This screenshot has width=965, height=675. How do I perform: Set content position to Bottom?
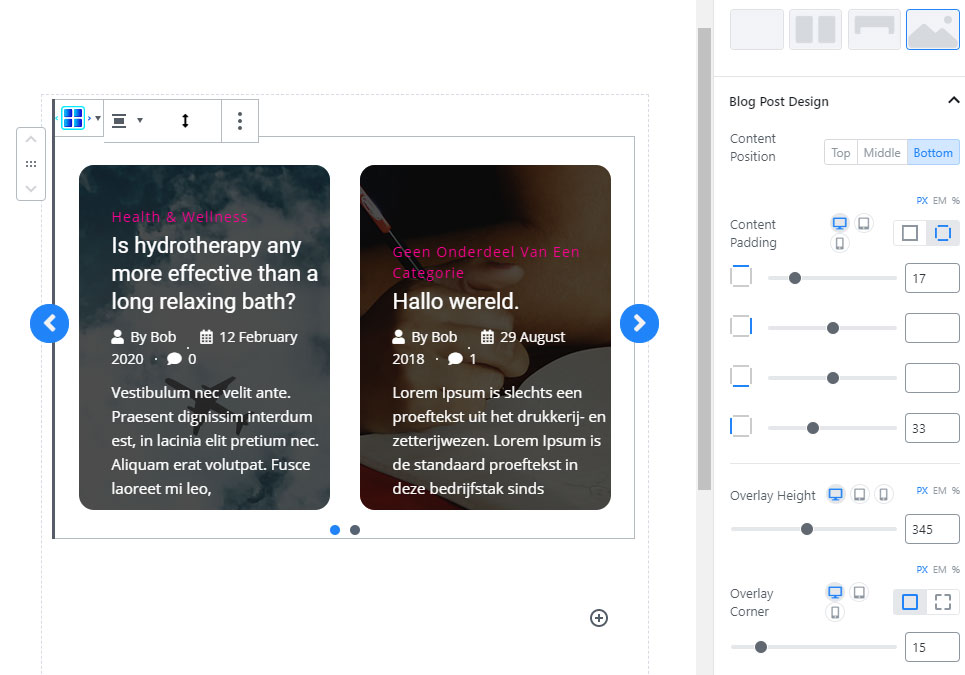(933, 152)
